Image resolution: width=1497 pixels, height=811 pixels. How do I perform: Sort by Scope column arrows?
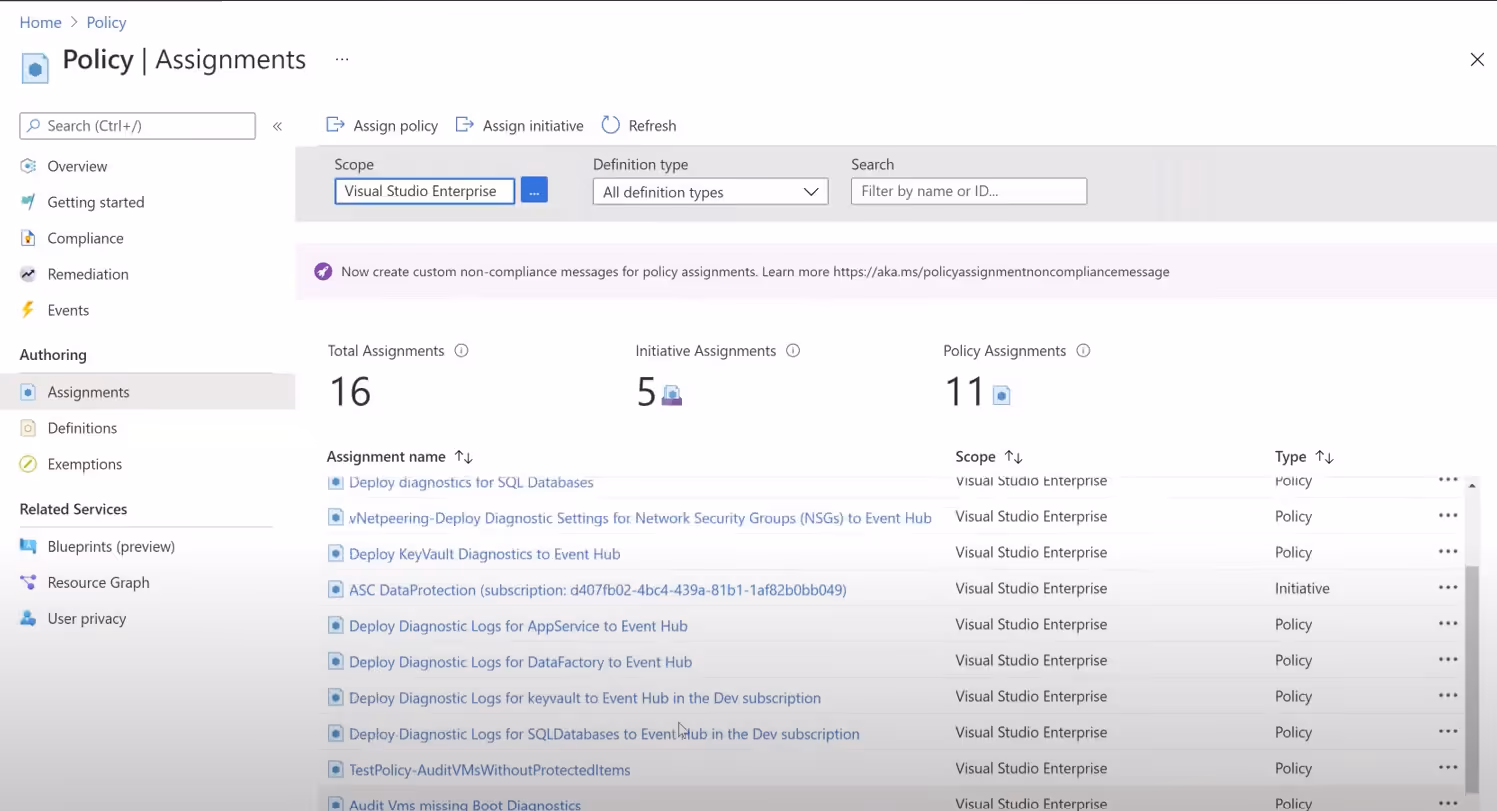[x=1013, y=457]
